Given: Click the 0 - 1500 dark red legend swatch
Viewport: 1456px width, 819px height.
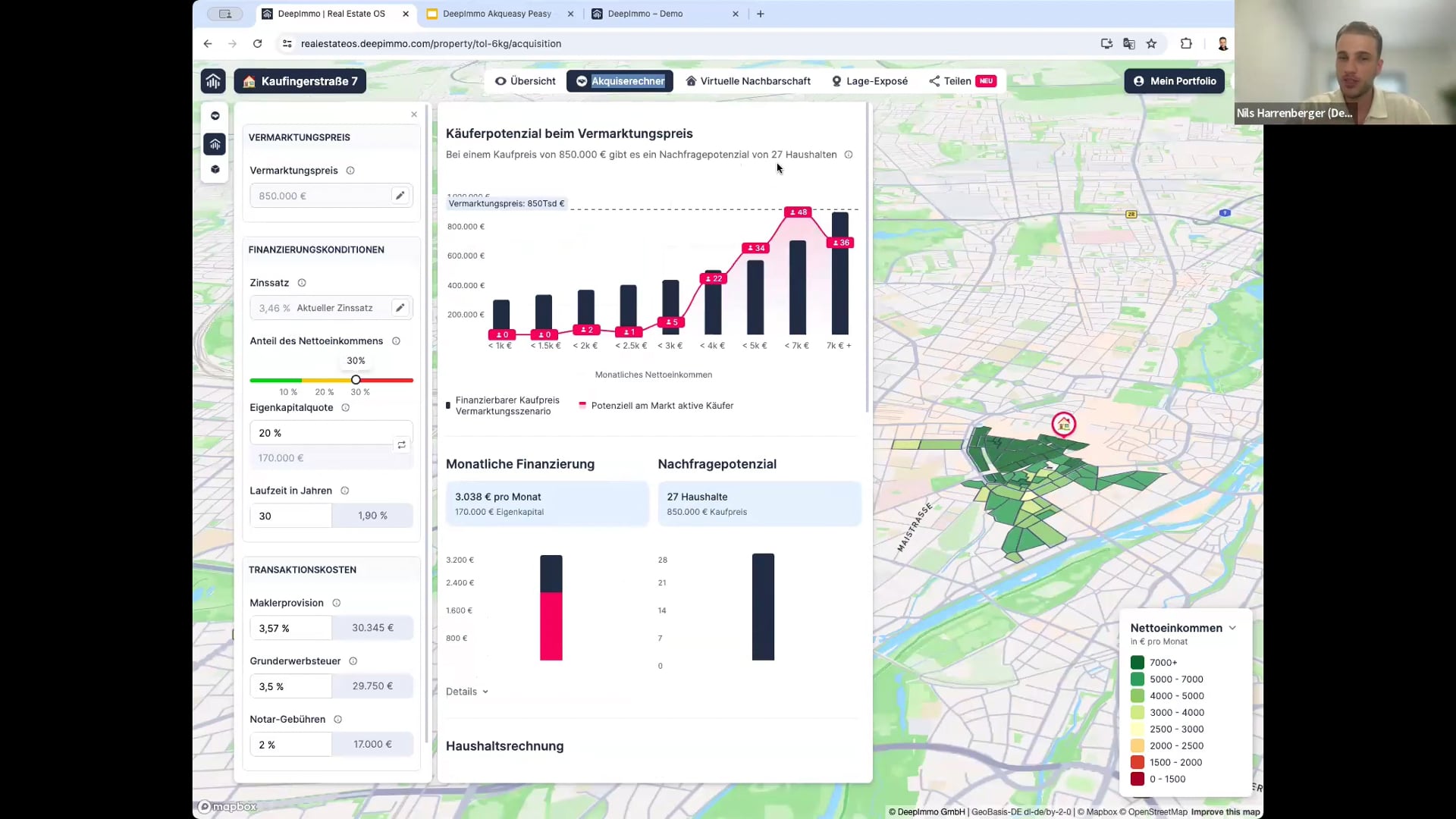Looking at the screenshot, I should pyautogui.click(x=1137, y=780).
